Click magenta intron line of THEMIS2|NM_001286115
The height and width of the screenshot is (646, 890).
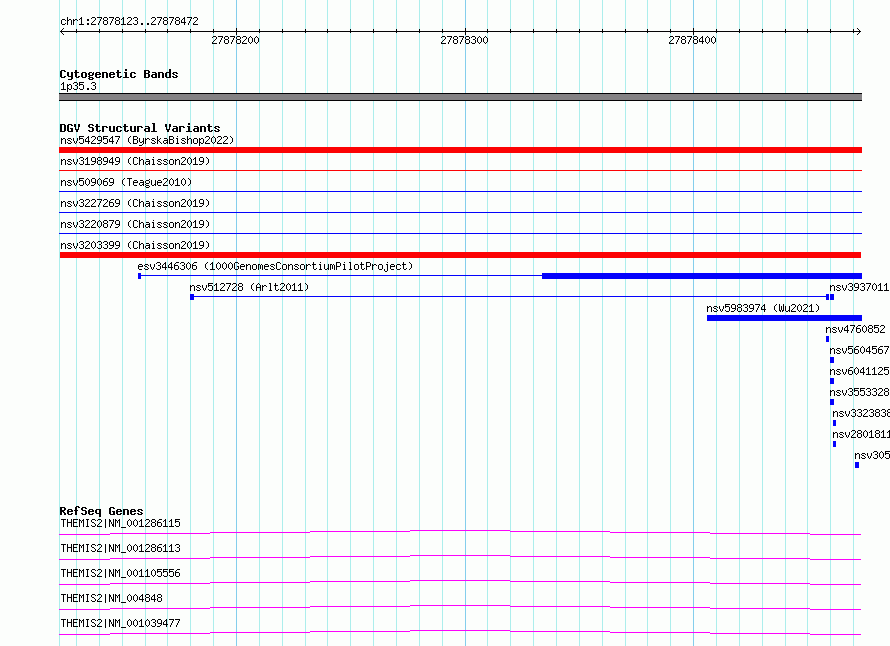pyautogui.click(x=460, y=532)
